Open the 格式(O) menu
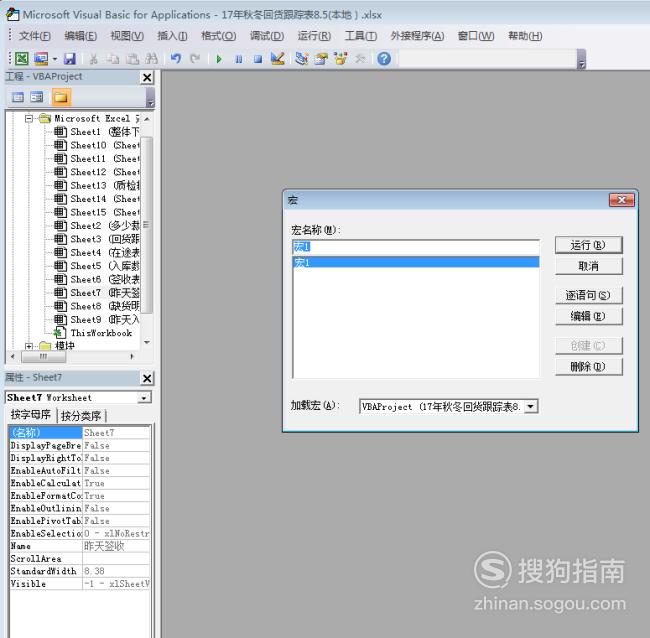The image size is (650, 638). tap(218, 36)
